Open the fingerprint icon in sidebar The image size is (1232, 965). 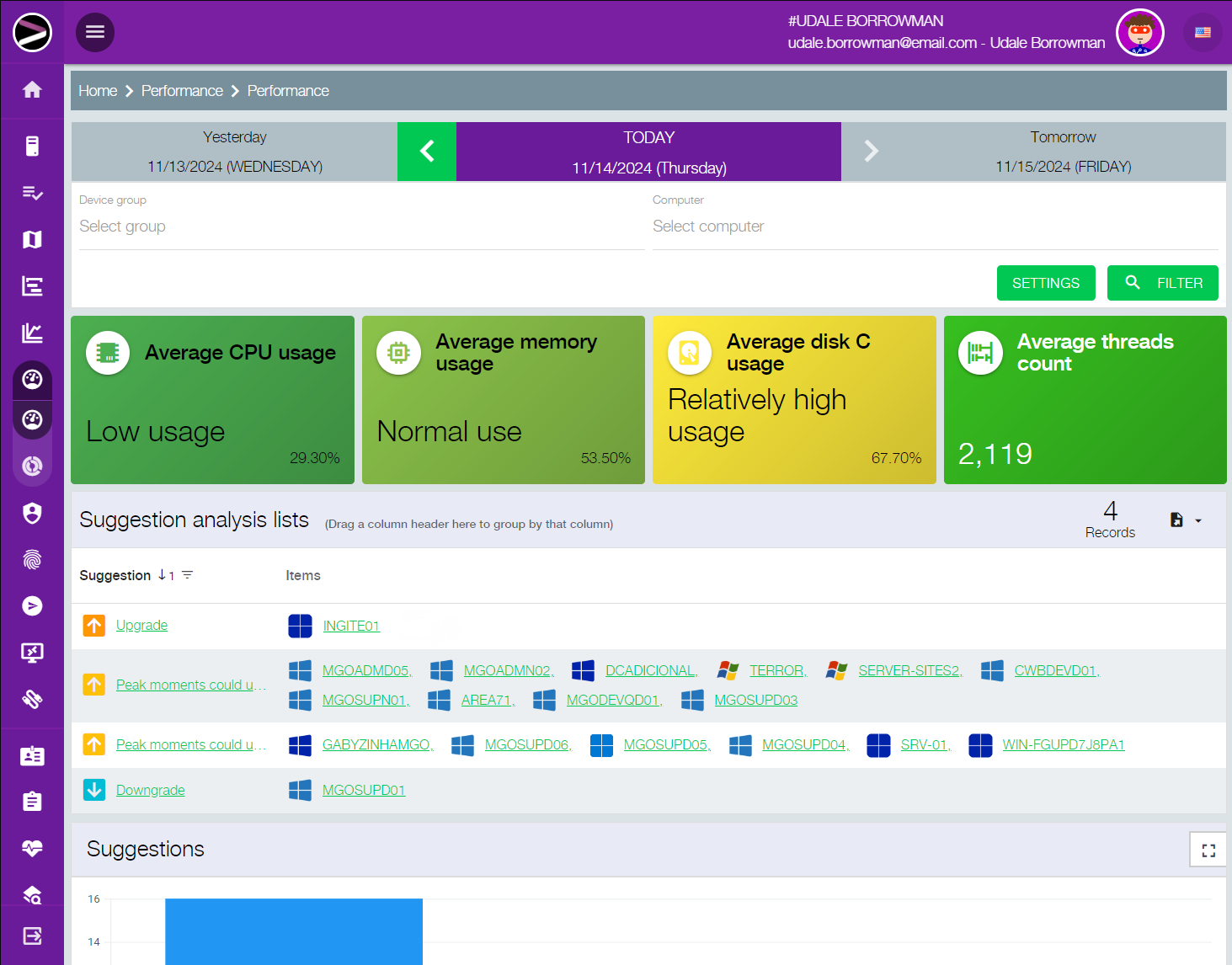(x=32, y=560)
